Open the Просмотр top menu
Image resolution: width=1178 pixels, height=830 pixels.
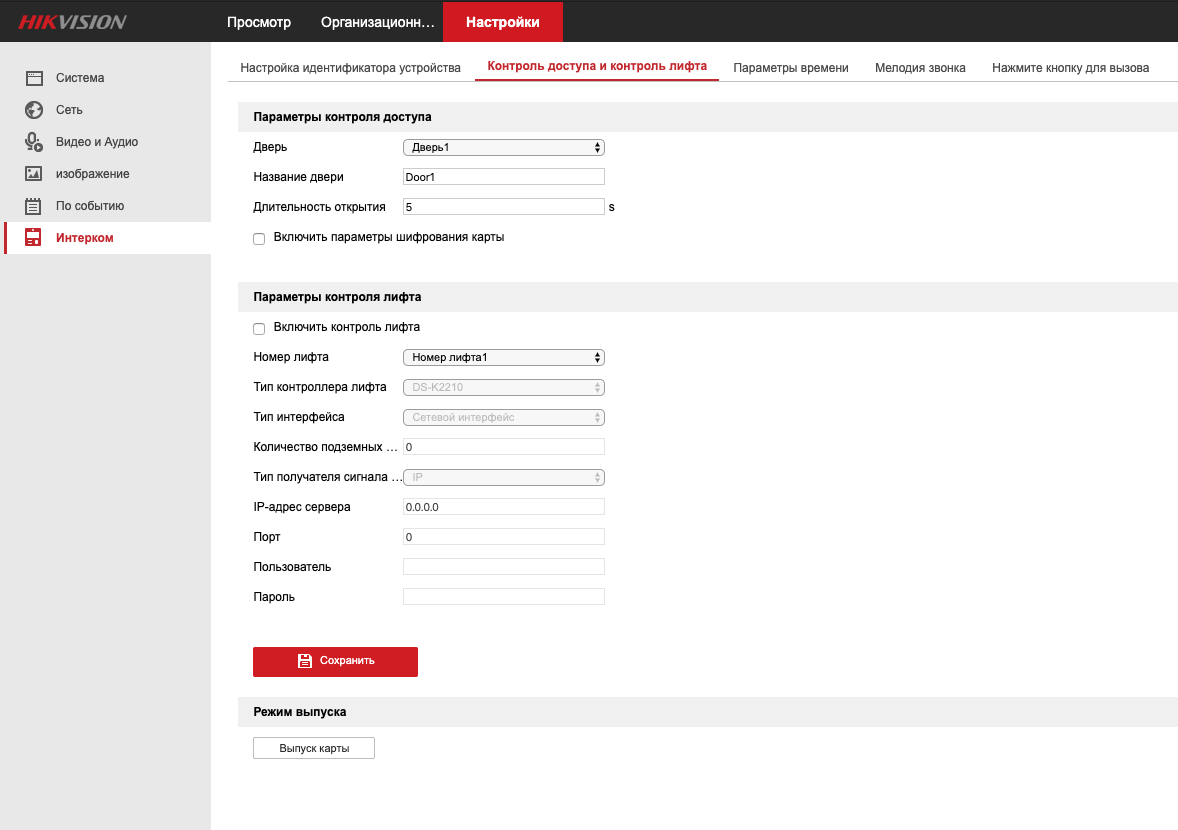(x=258, y=22)
